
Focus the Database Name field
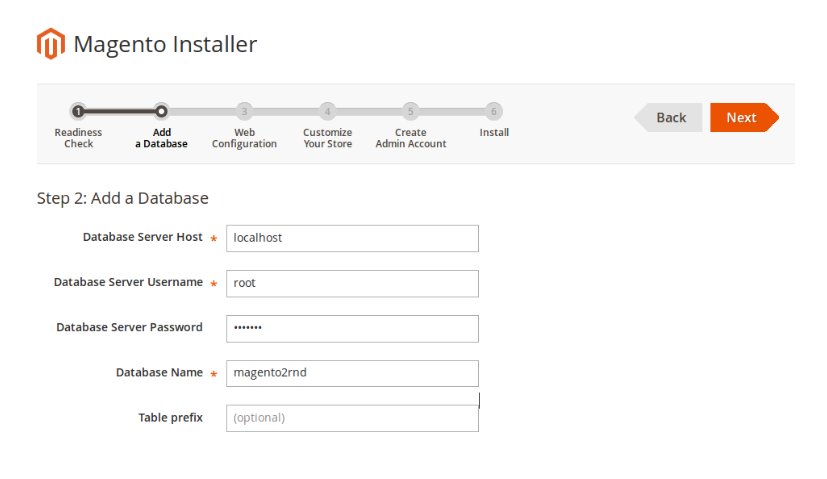(x=352, y=373)
